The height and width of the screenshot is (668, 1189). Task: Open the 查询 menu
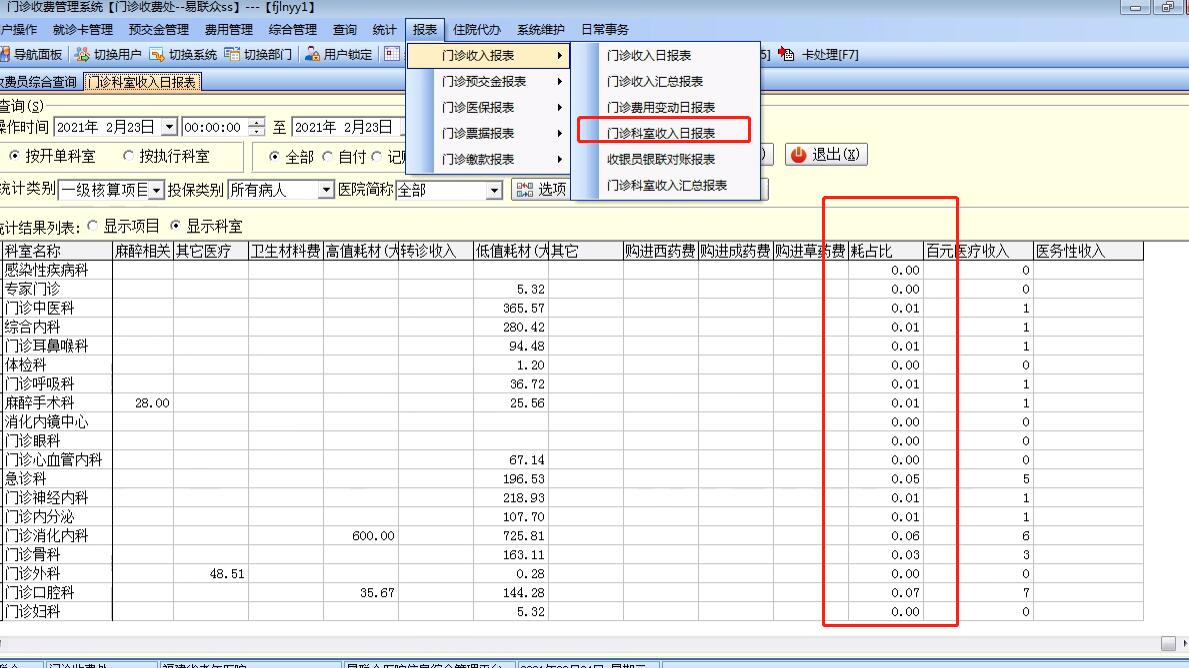tap(344, 30)
